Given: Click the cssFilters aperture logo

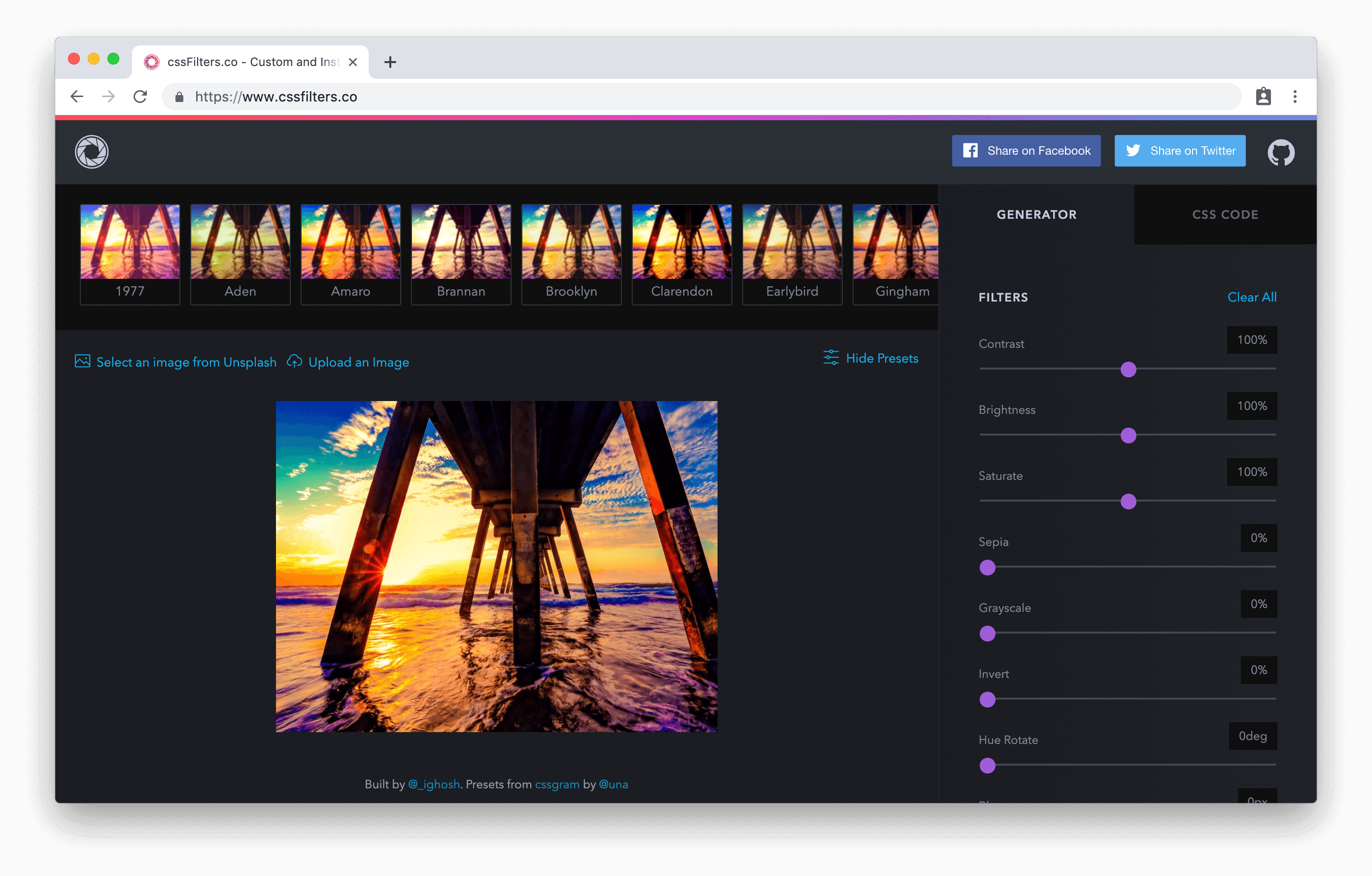Looking at the screenshot, I should pyautogui.click(x=91, y=152).
